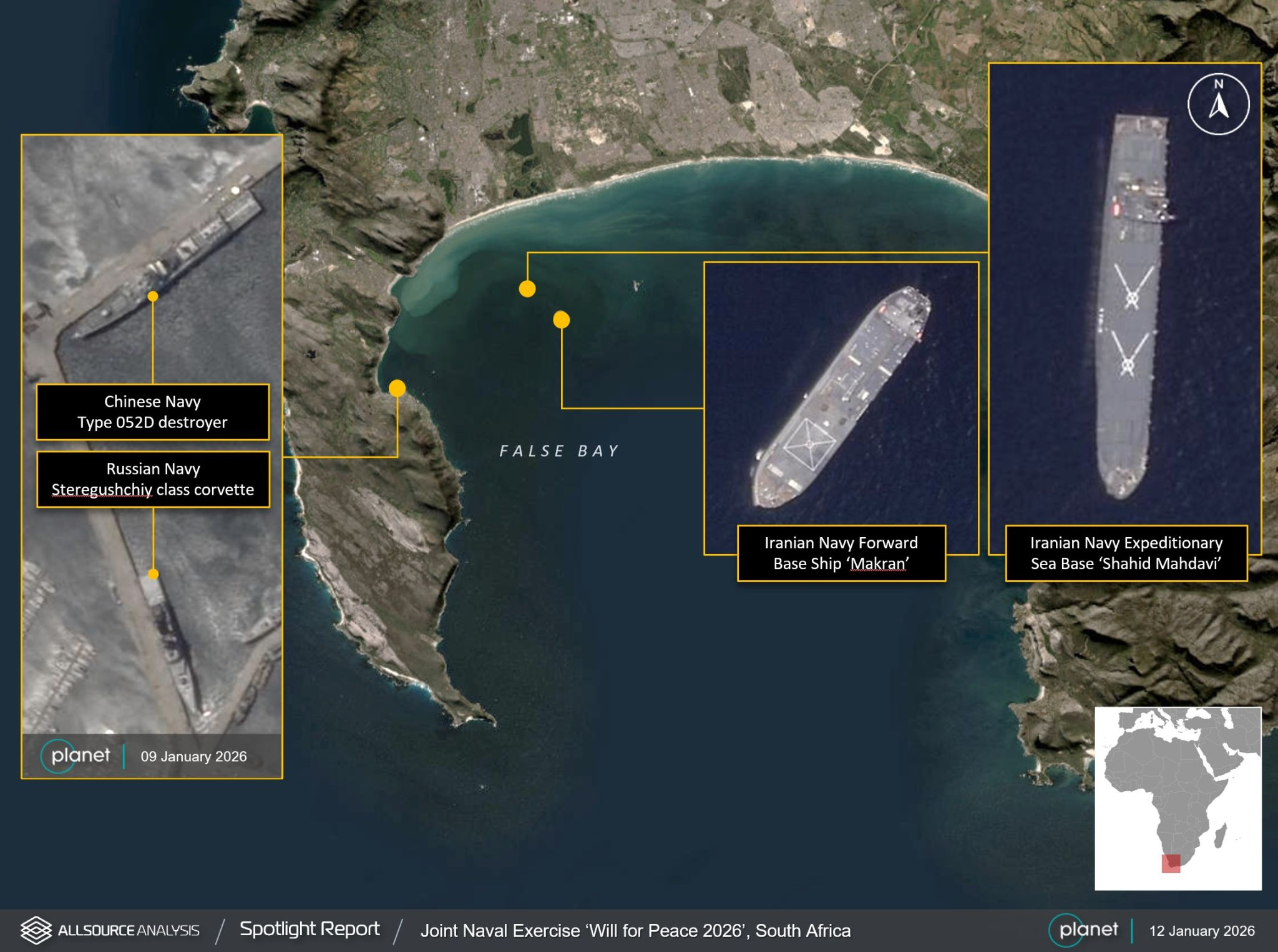This screenshot has height=952, width=1278.
Task: Click the yellow marker on the western shoreline
Action: coord(397,388)
